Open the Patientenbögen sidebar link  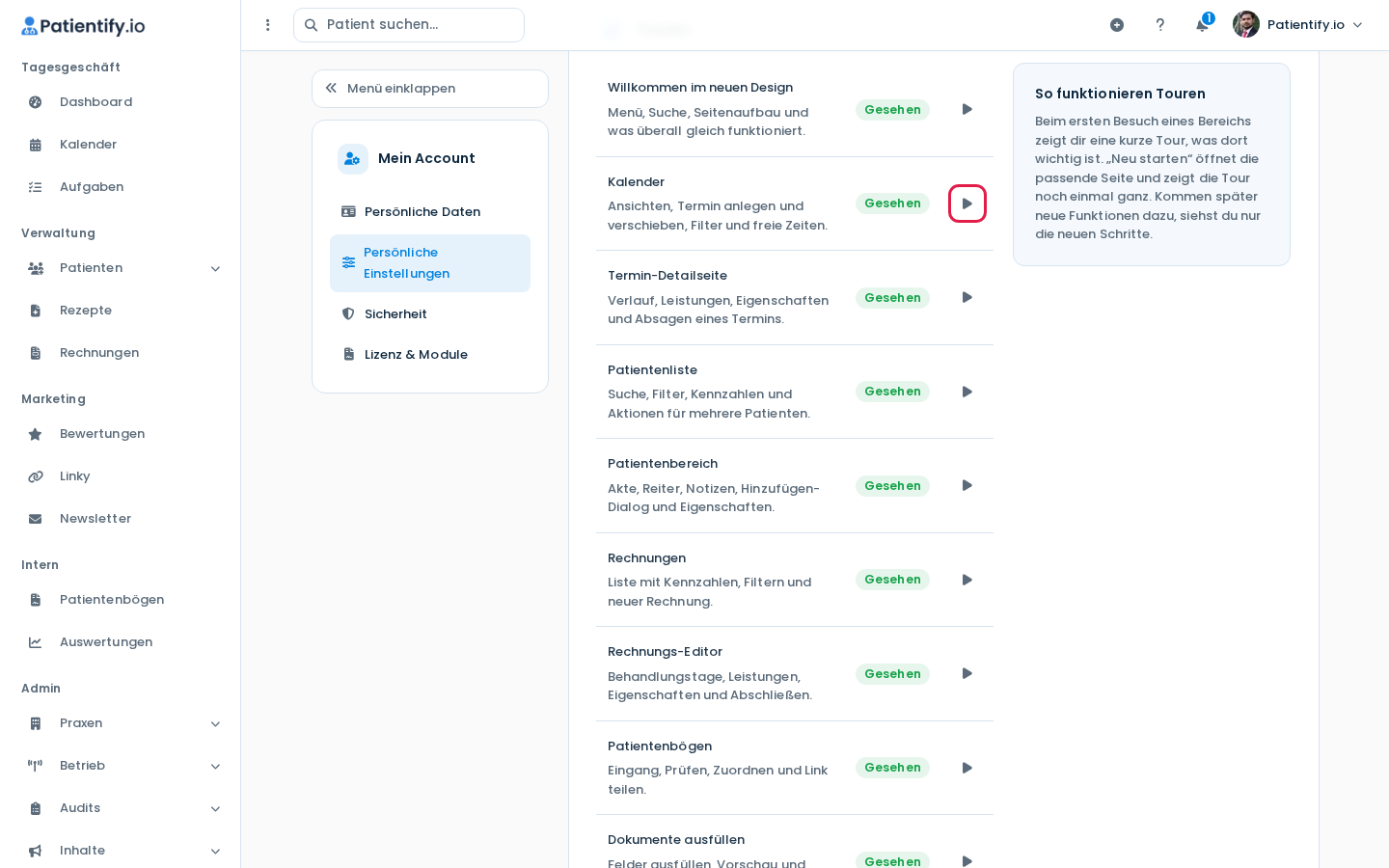click(121, 600)
